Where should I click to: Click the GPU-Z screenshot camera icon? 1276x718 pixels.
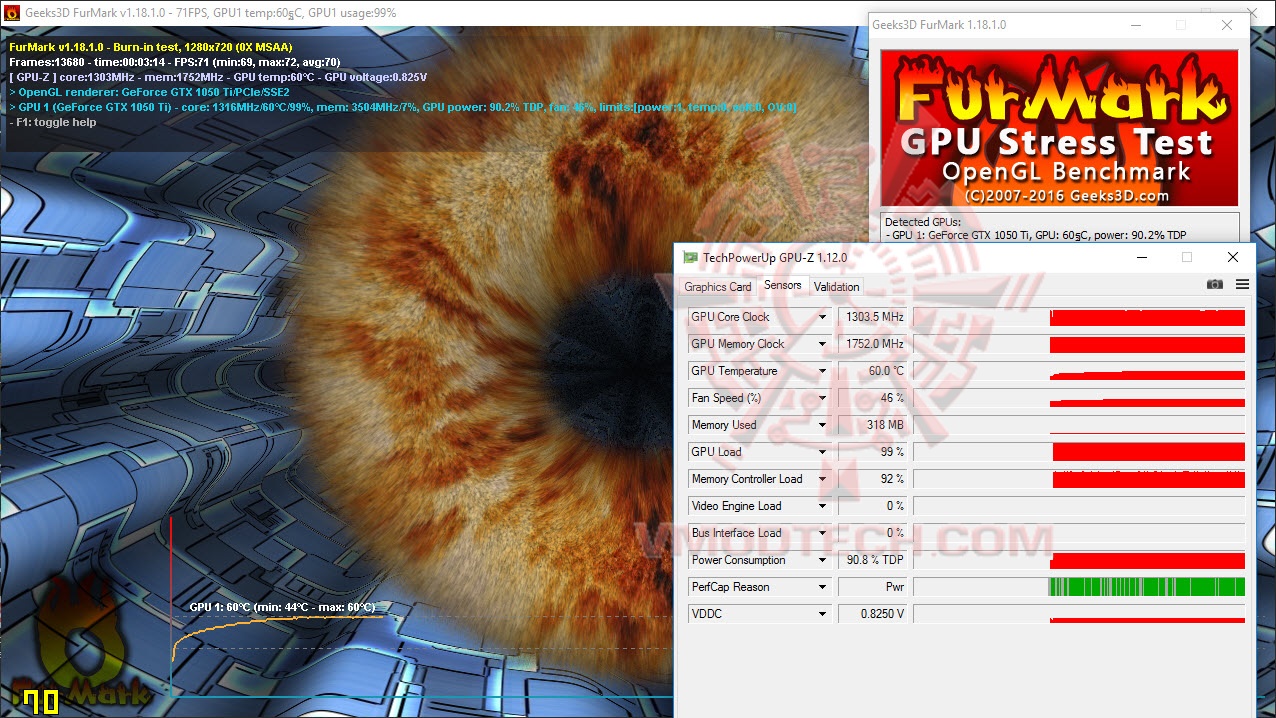tap(1215, 284)
